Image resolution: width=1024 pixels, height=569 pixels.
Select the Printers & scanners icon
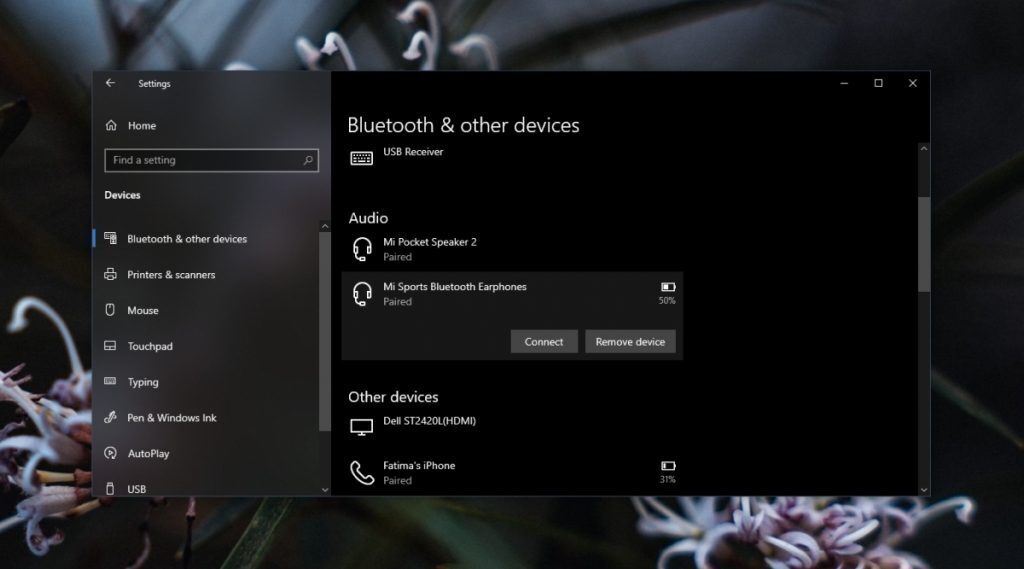110,274
